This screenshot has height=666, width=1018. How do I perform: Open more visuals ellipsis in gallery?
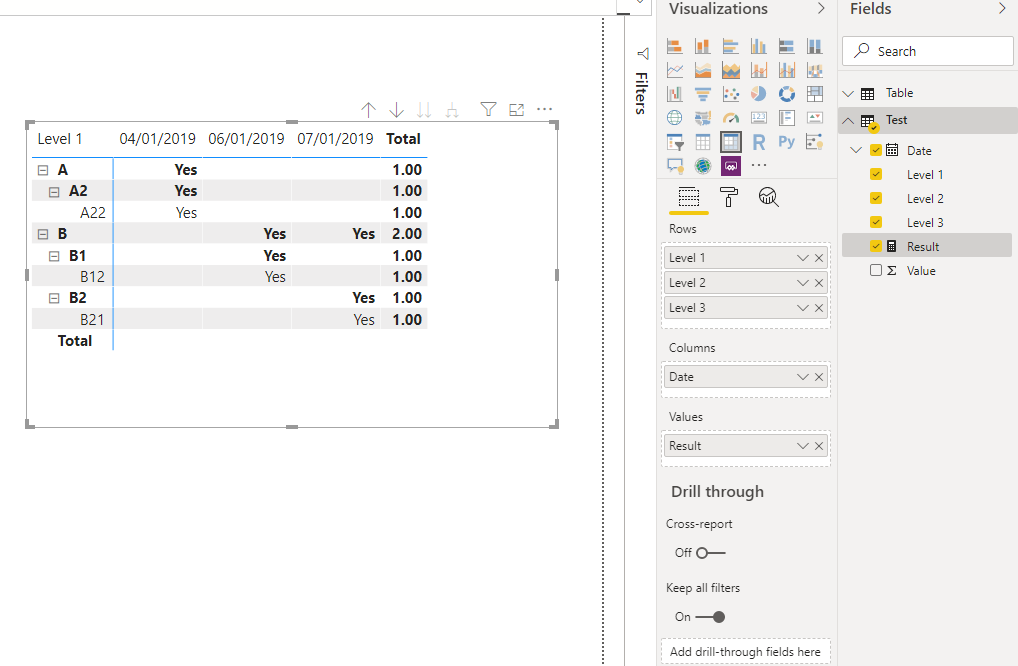pyautogui.click(x=758, y=166)
